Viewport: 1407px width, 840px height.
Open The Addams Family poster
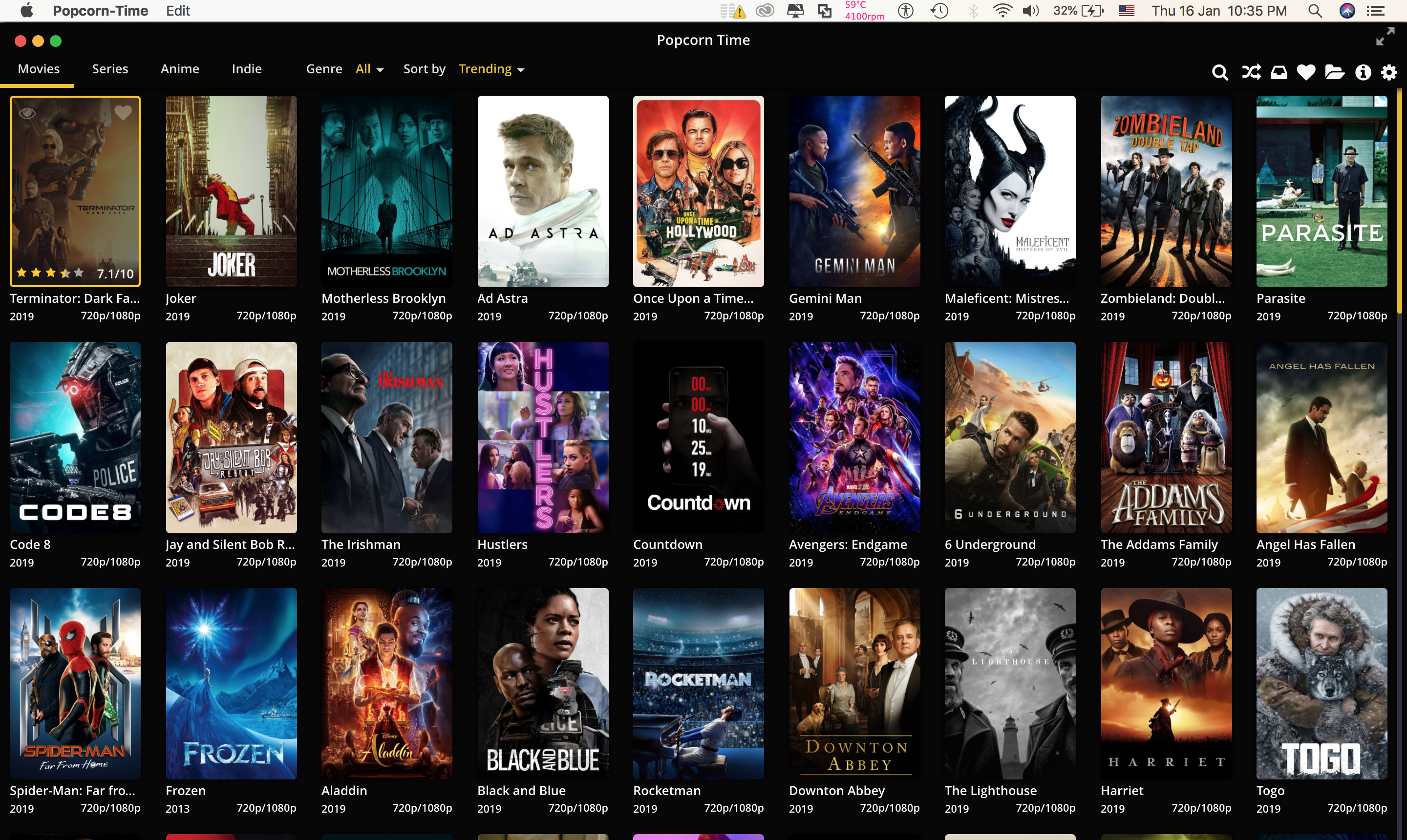pyautogui.click(x=1166, y=438)
